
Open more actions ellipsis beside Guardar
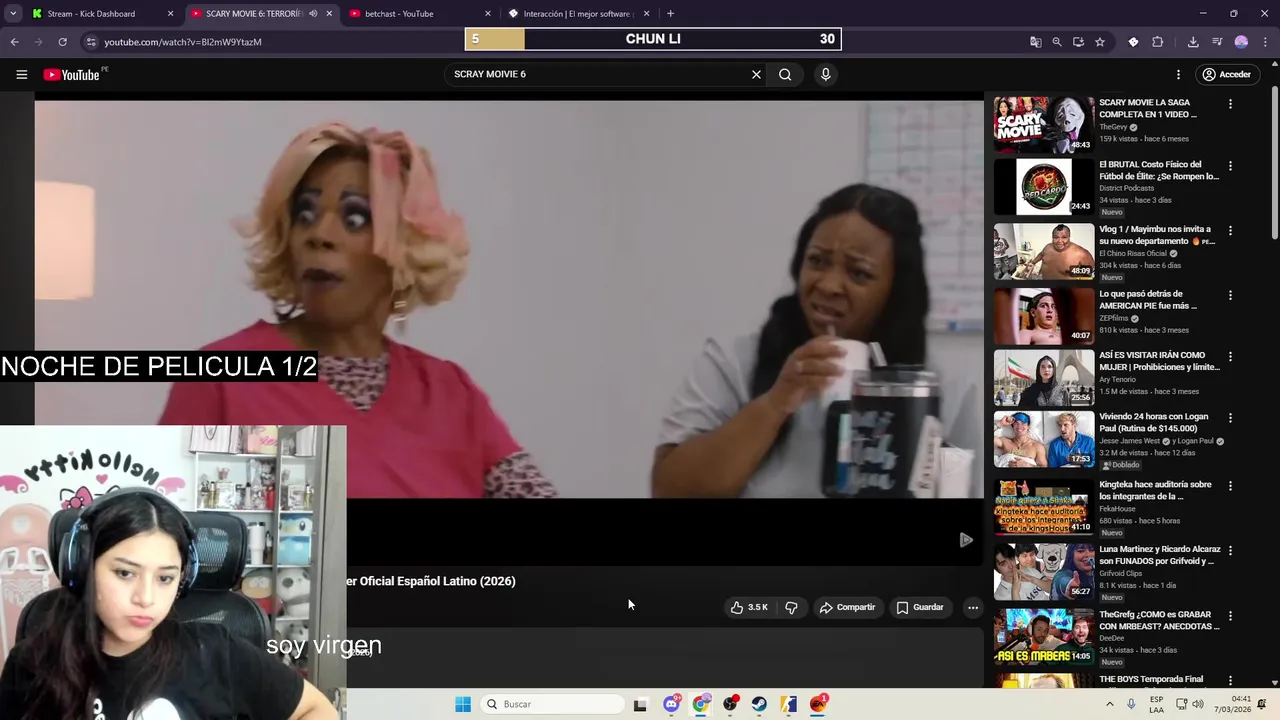coord(972,607)
